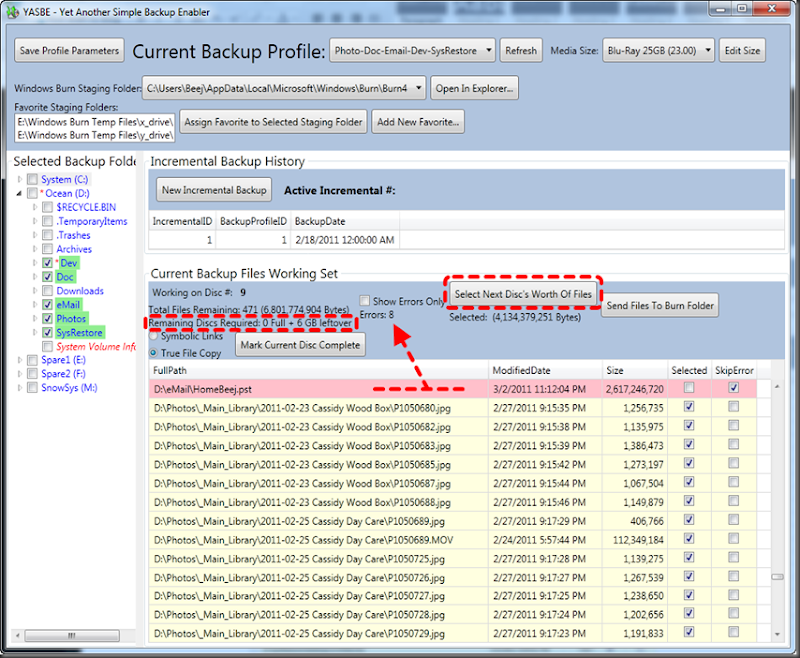This screenshot has height=658, width=800.
Task: Refresh the current backup profile
Action: point(520,50)
